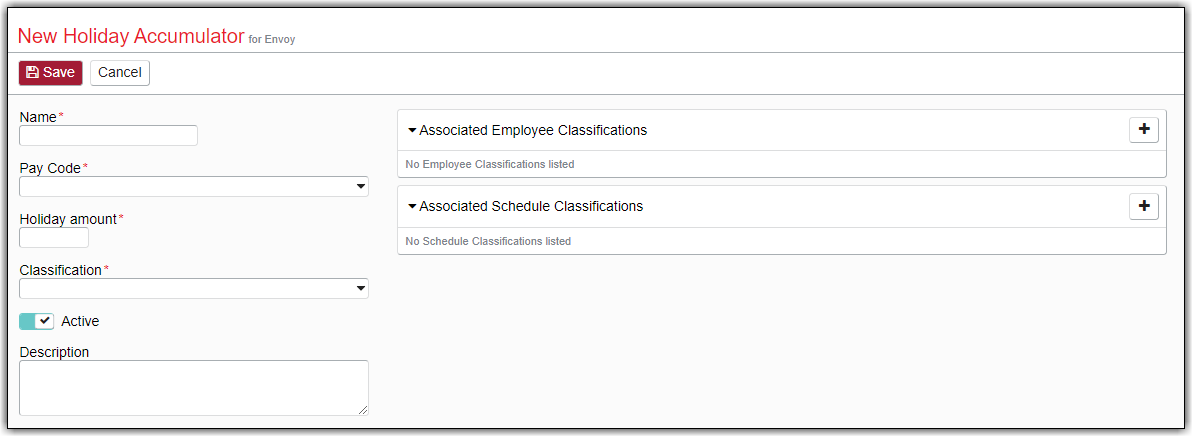Click the Save button with floppy icon
1193x437 pixels.
tap(50, 72)
